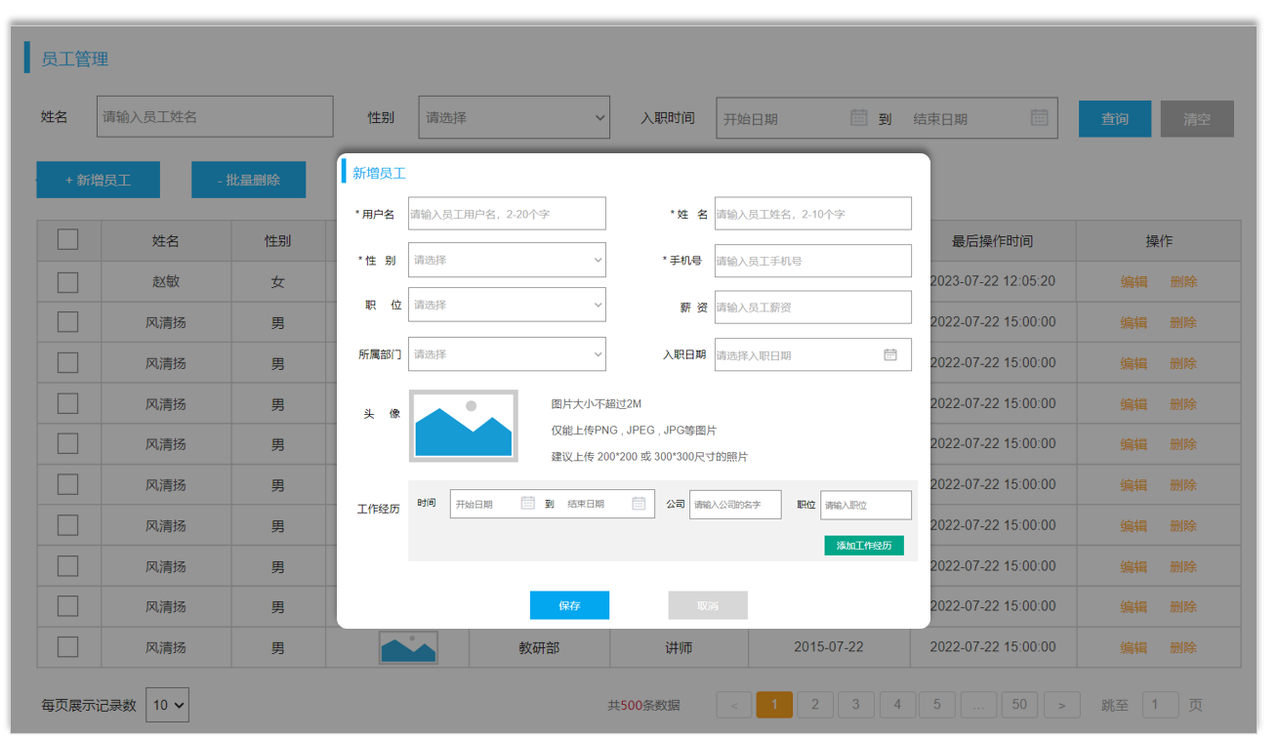Toggle the select-all checkbox in table header
Viewport: 1280px width, 741px height.
click(68, 240)
